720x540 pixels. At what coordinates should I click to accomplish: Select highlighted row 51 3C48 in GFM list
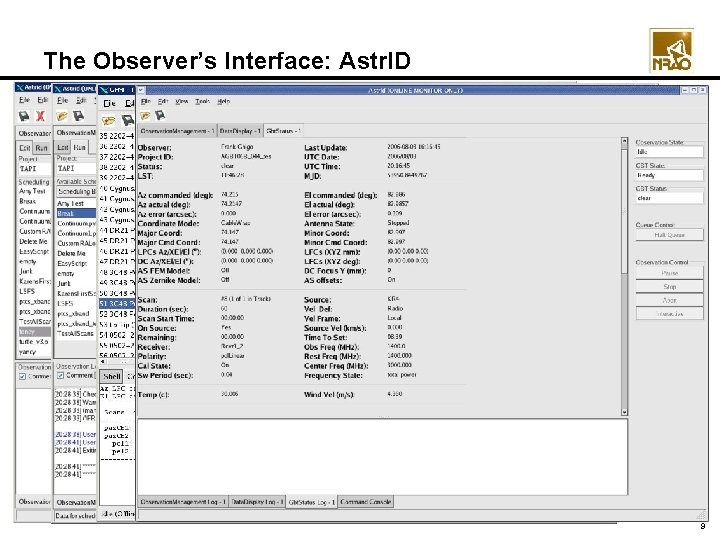(117, 304)
